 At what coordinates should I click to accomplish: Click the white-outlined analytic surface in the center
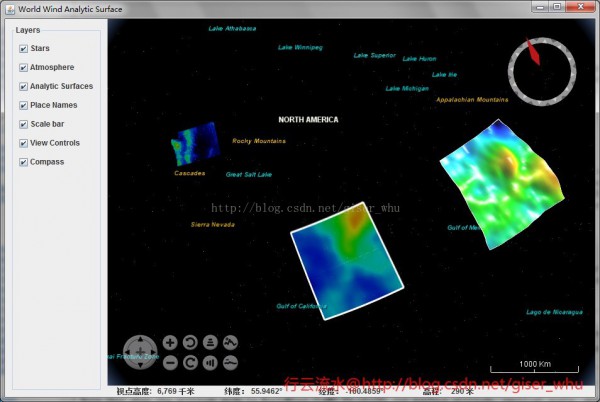tap(347, 260)
